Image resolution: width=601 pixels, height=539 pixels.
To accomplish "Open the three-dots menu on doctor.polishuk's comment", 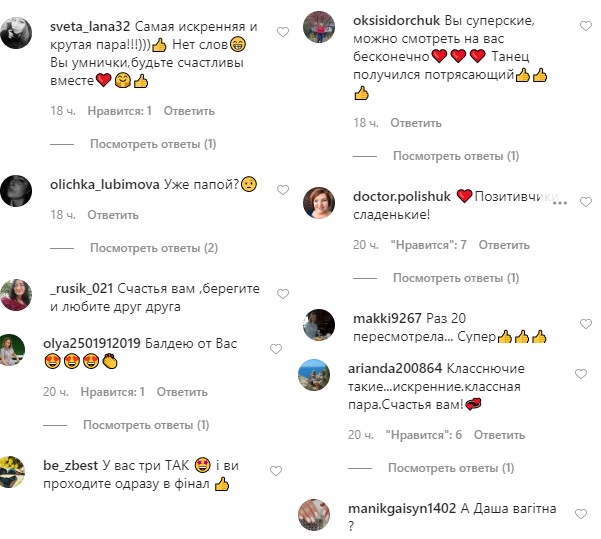I will (560, 203).
